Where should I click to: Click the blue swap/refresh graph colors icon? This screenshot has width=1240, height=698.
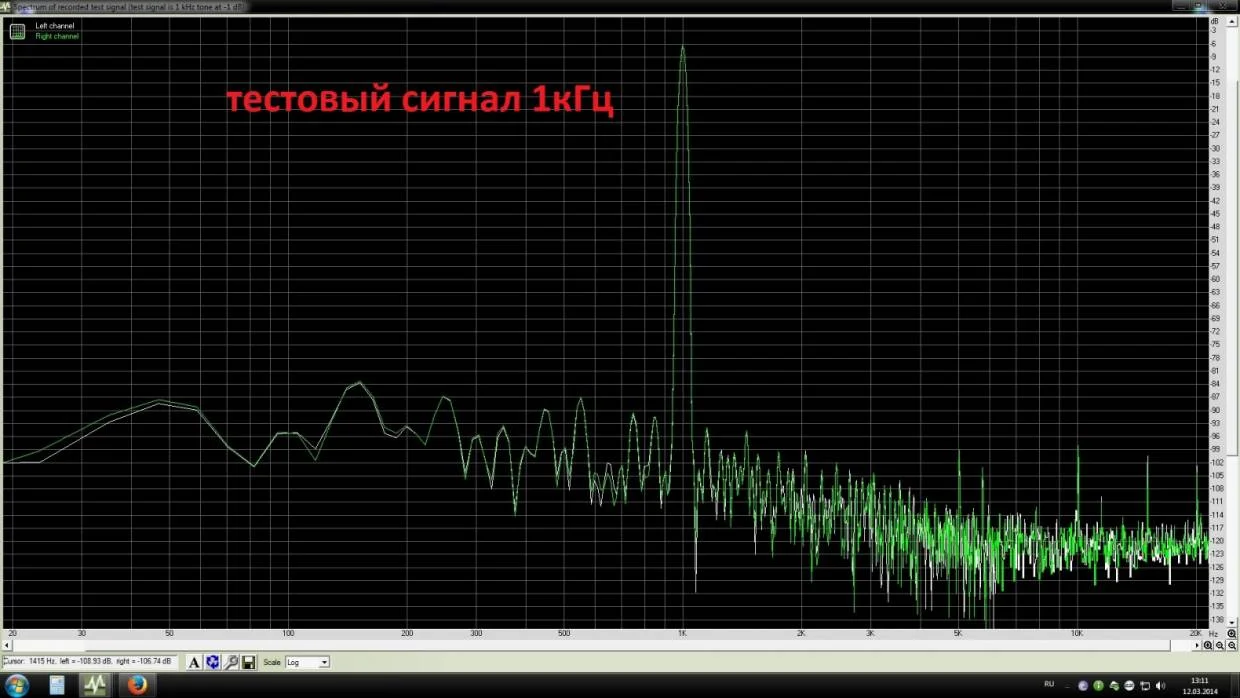[x=213, y=662]
